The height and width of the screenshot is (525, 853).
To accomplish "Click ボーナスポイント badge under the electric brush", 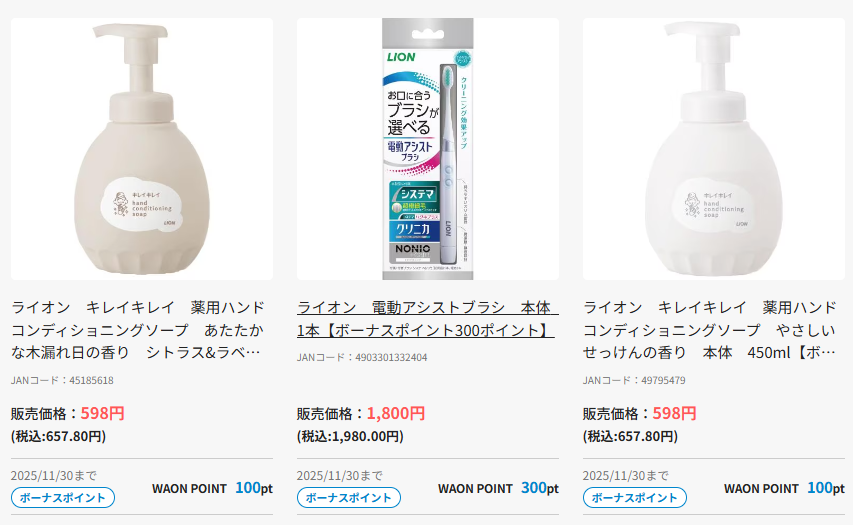I will click(349, 498).
